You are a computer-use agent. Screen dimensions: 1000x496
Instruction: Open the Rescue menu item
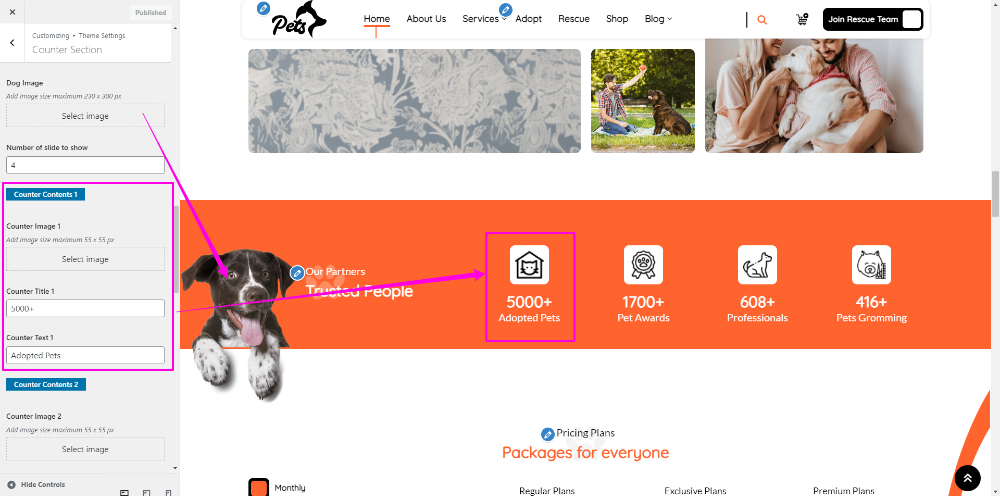tap(573, 19)
